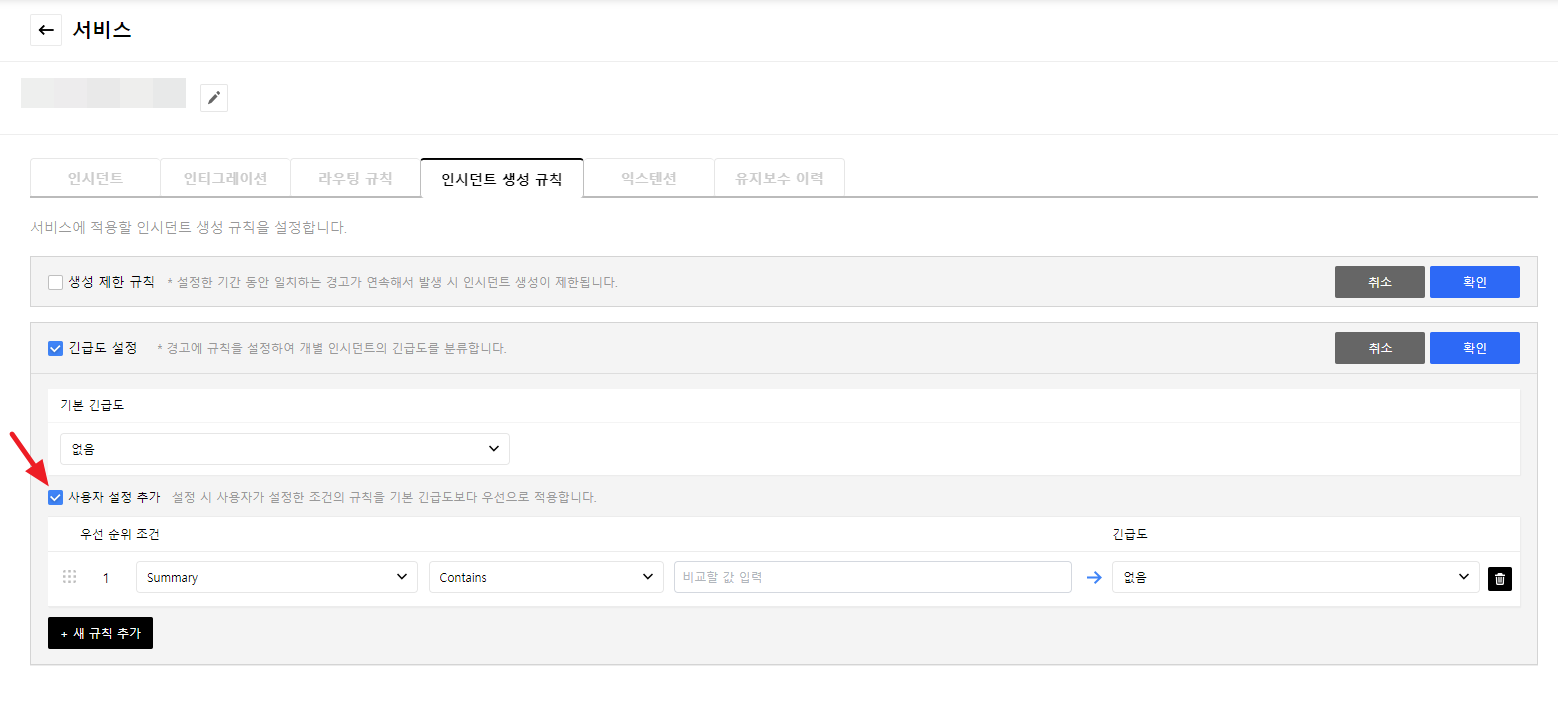Viewport: 1558px width, 707px height.
Task: Click 취소 in the 생성 제한 규칙 row
Action: pyautogui.click(x=1379, y=282)
